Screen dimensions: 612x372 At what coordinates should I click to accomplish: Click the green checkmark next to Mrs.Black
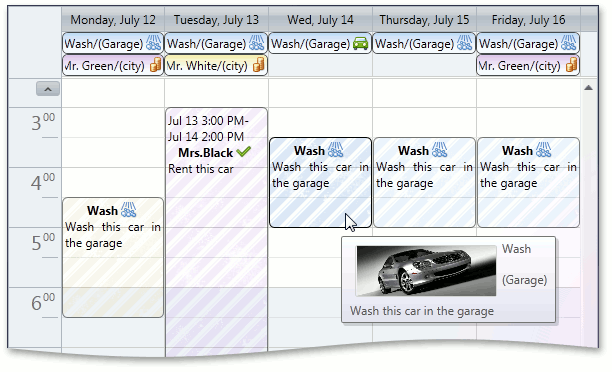click(x=244, y=151)
